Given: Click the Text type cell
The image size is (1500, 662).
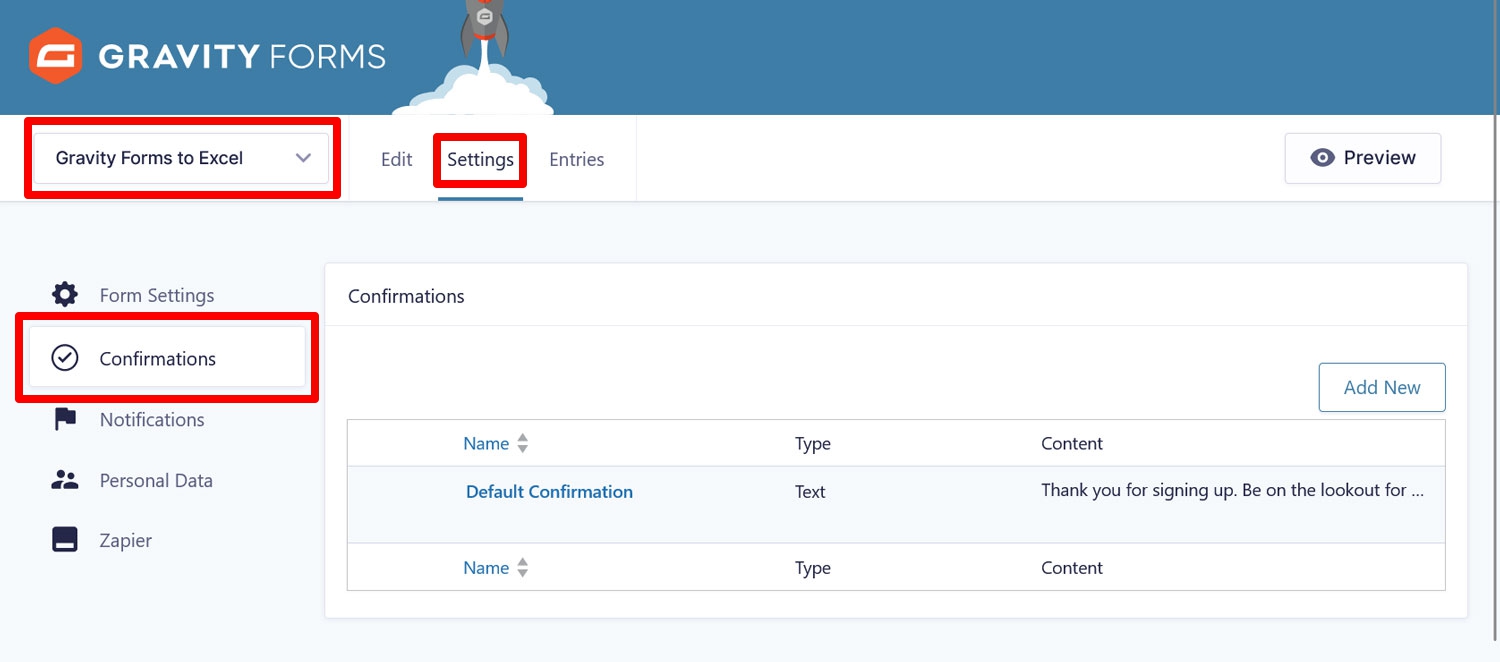Looking at the screenshot, I should tap(810, 491).
